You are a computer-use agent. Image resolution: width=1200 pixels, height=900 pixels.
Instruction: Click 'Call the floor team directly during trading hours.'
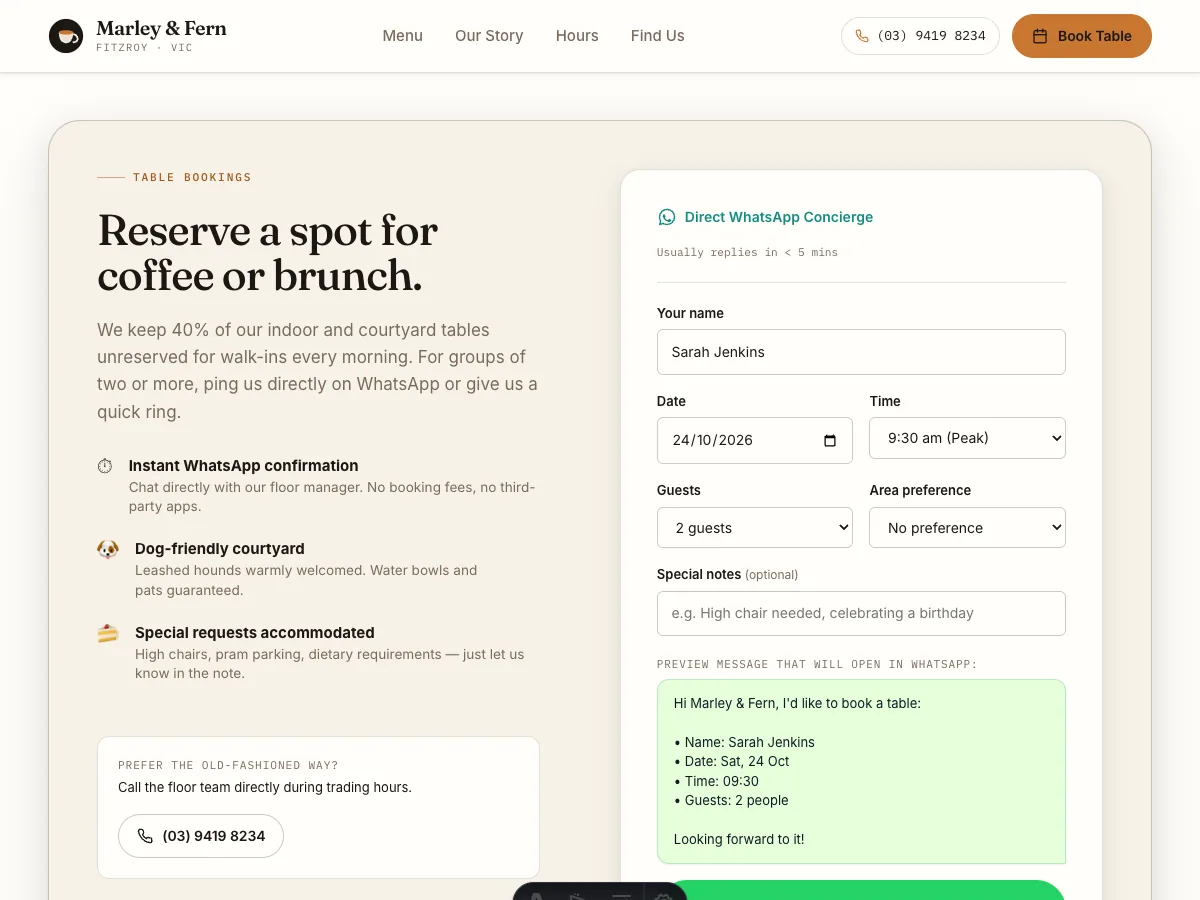pos(265,787)
